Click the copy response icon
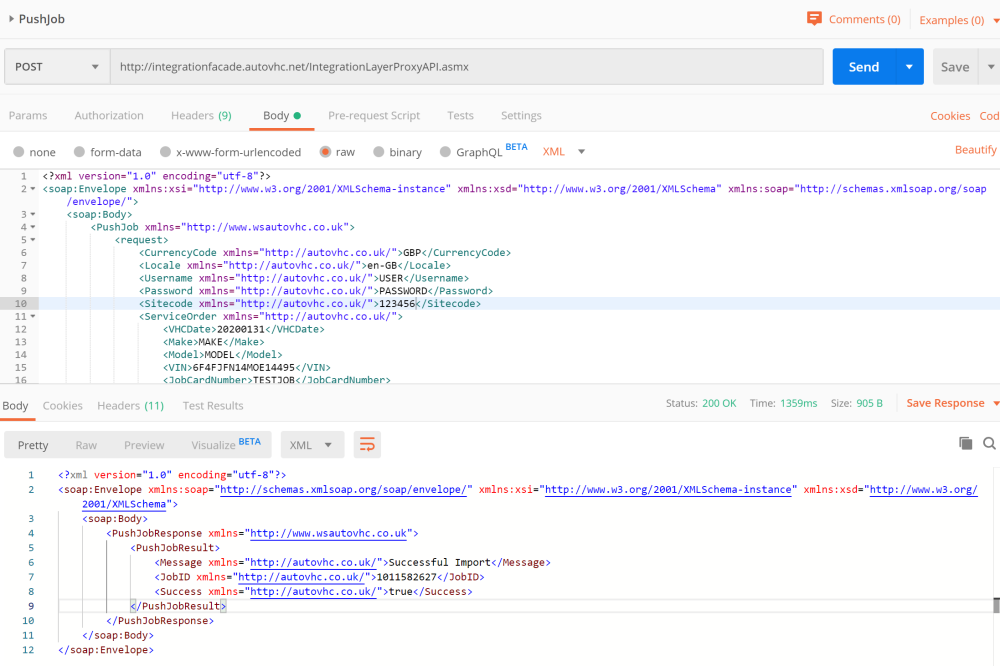The image size is (1000, 666). [x=965, y=444]
